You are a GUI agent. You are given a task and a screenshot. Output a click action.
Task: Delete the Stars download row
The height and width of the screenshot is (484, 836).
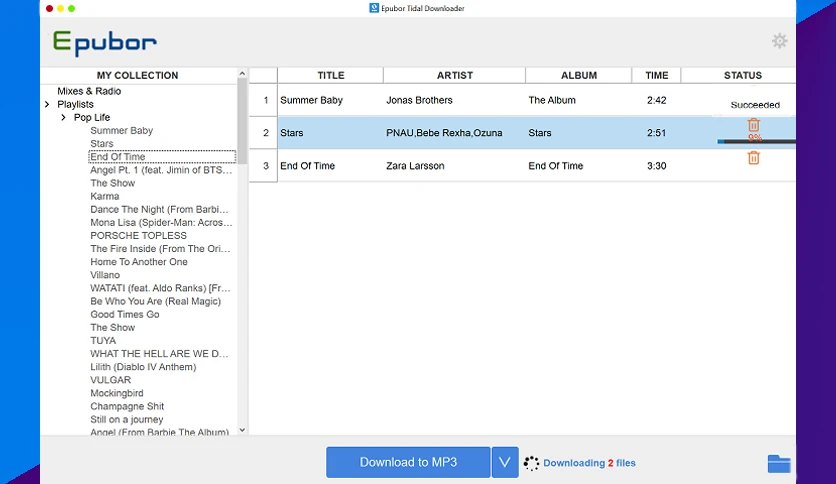(x=753, y=125)
